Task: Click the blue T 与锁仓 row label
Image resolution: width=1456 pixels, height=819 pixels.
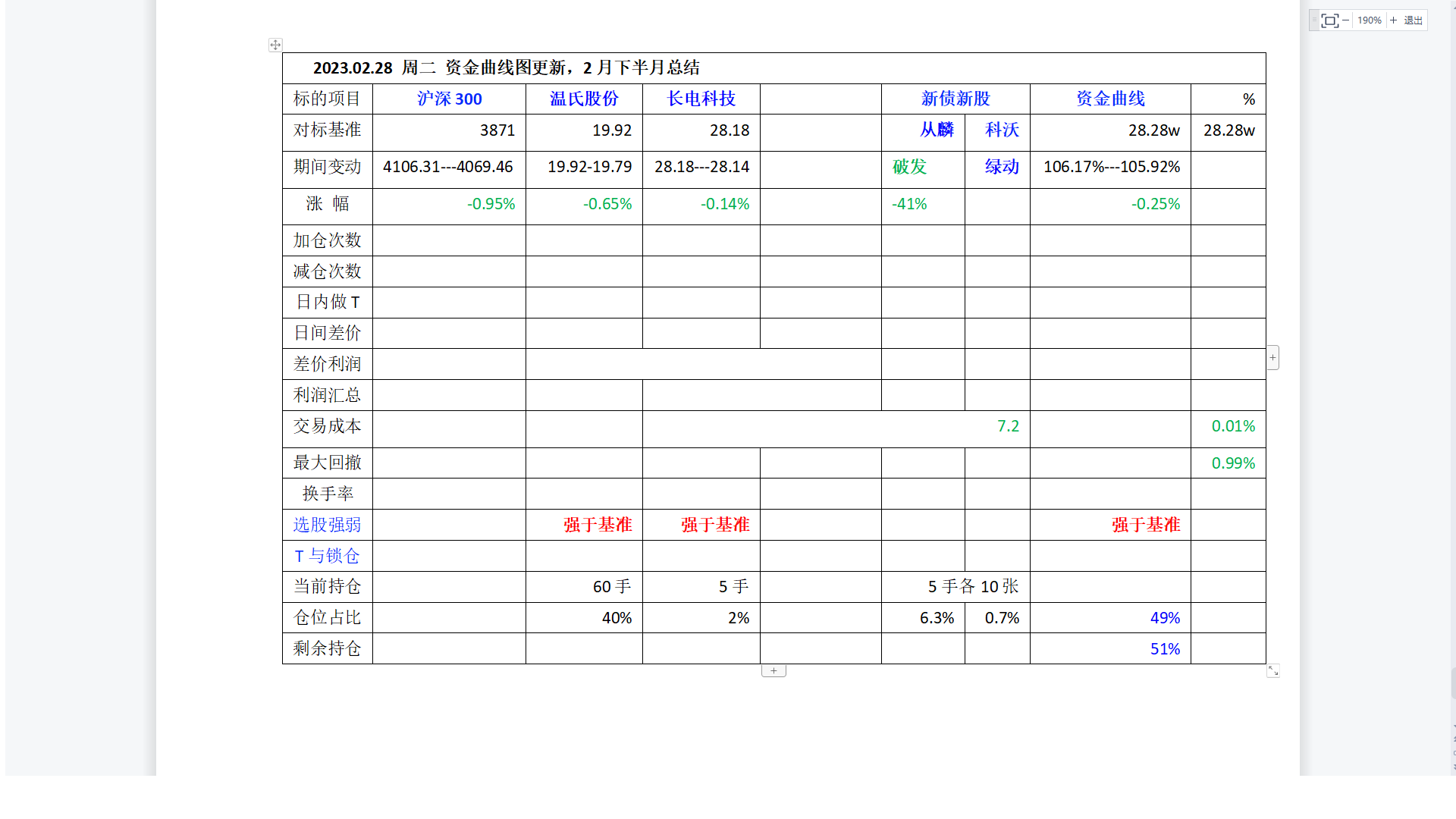Action: point(327,556)
